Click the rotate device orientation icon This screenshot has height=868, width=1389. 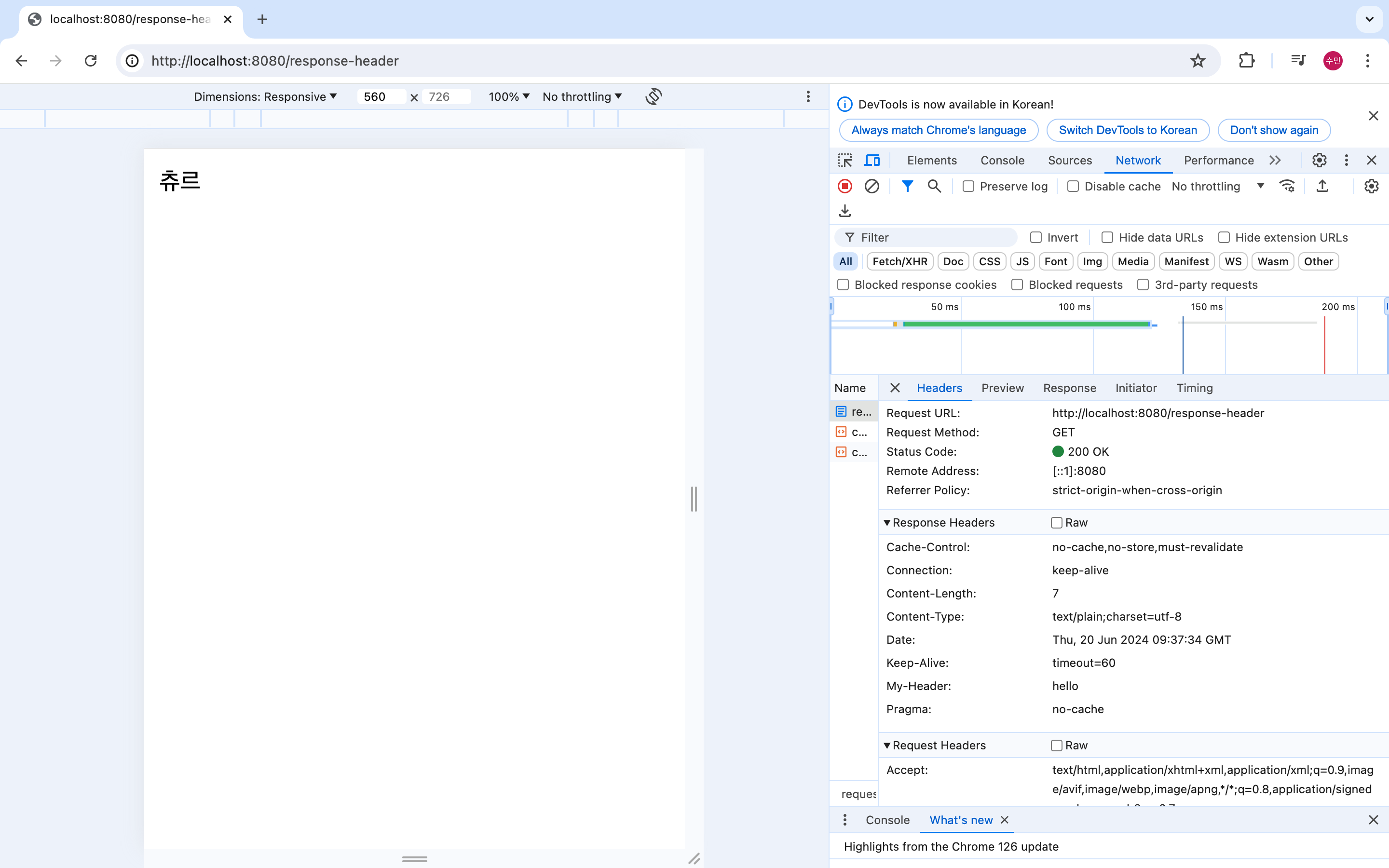[653, 96]
